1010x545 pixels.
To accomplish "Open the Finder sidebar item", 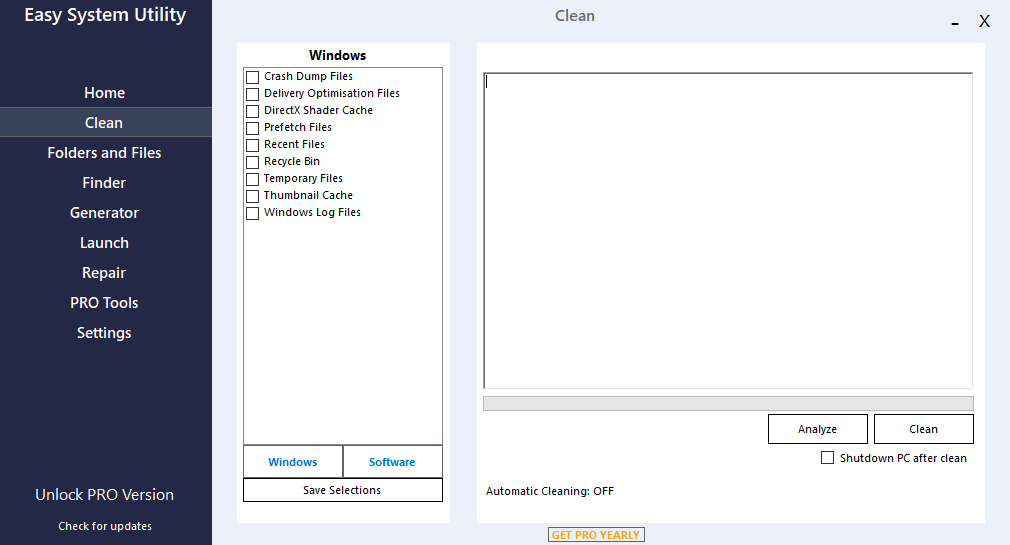I will [104, 183].
